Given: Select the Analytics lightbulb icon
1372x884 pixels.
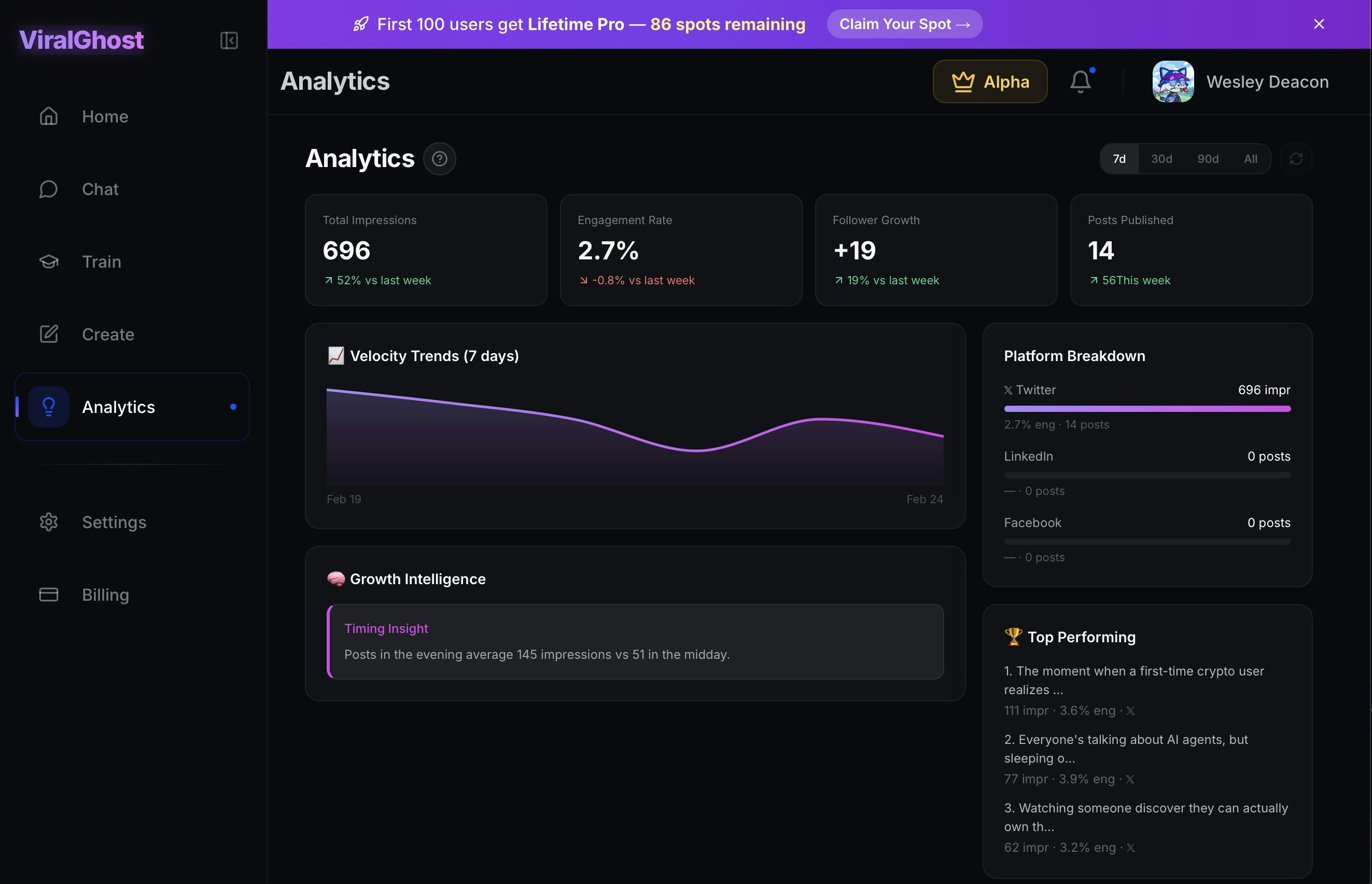Looking at the screenshot, I should [48, 406].
